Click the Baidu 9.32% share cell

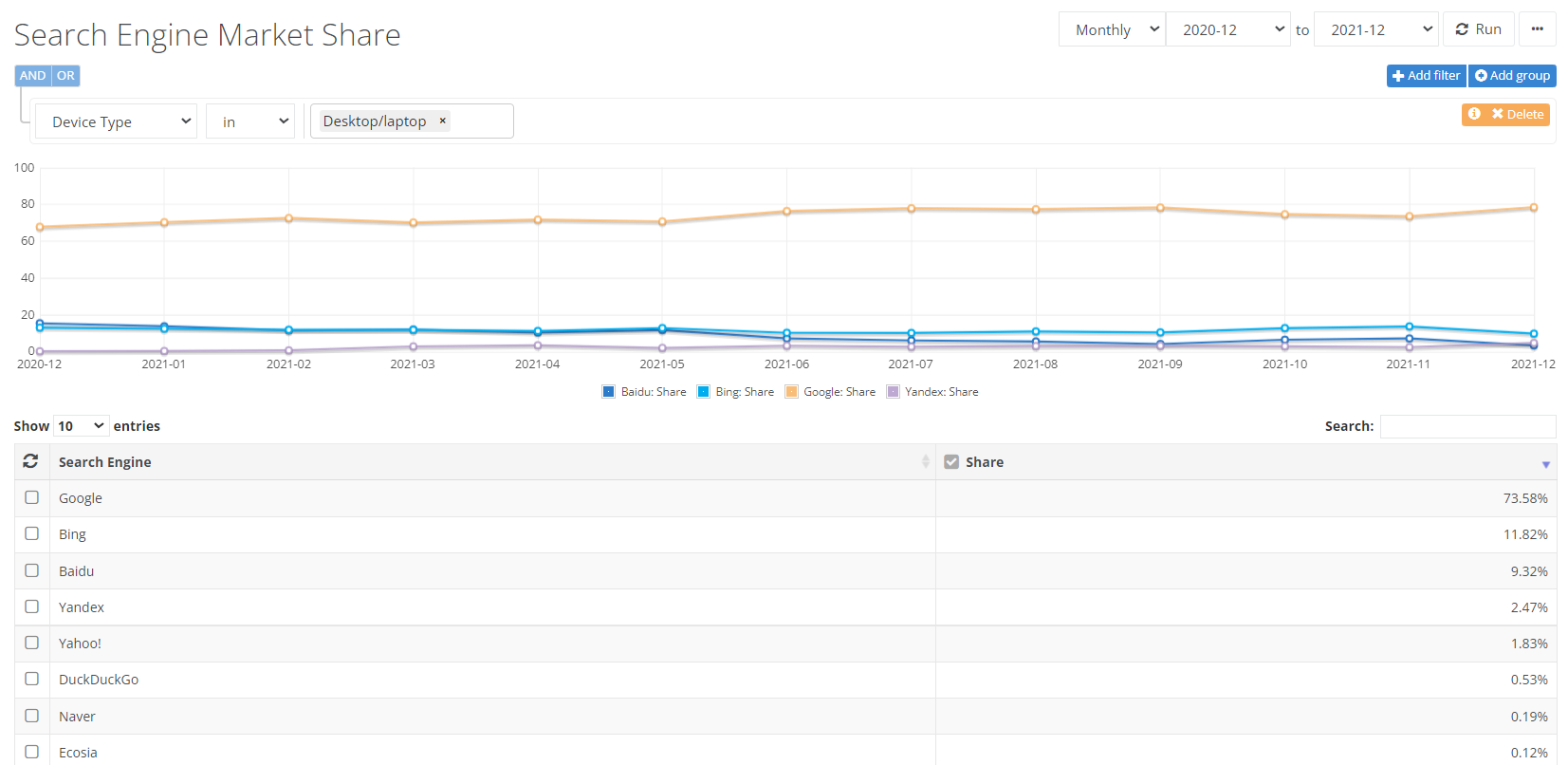click(1245, 571)
